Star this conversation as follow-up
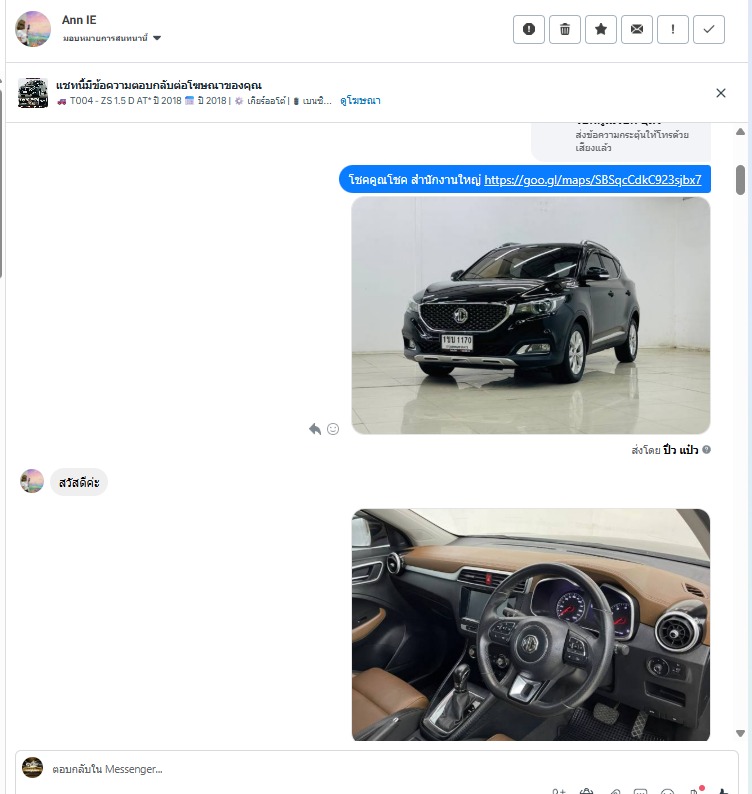752x794 pixels. pos(601,29)
